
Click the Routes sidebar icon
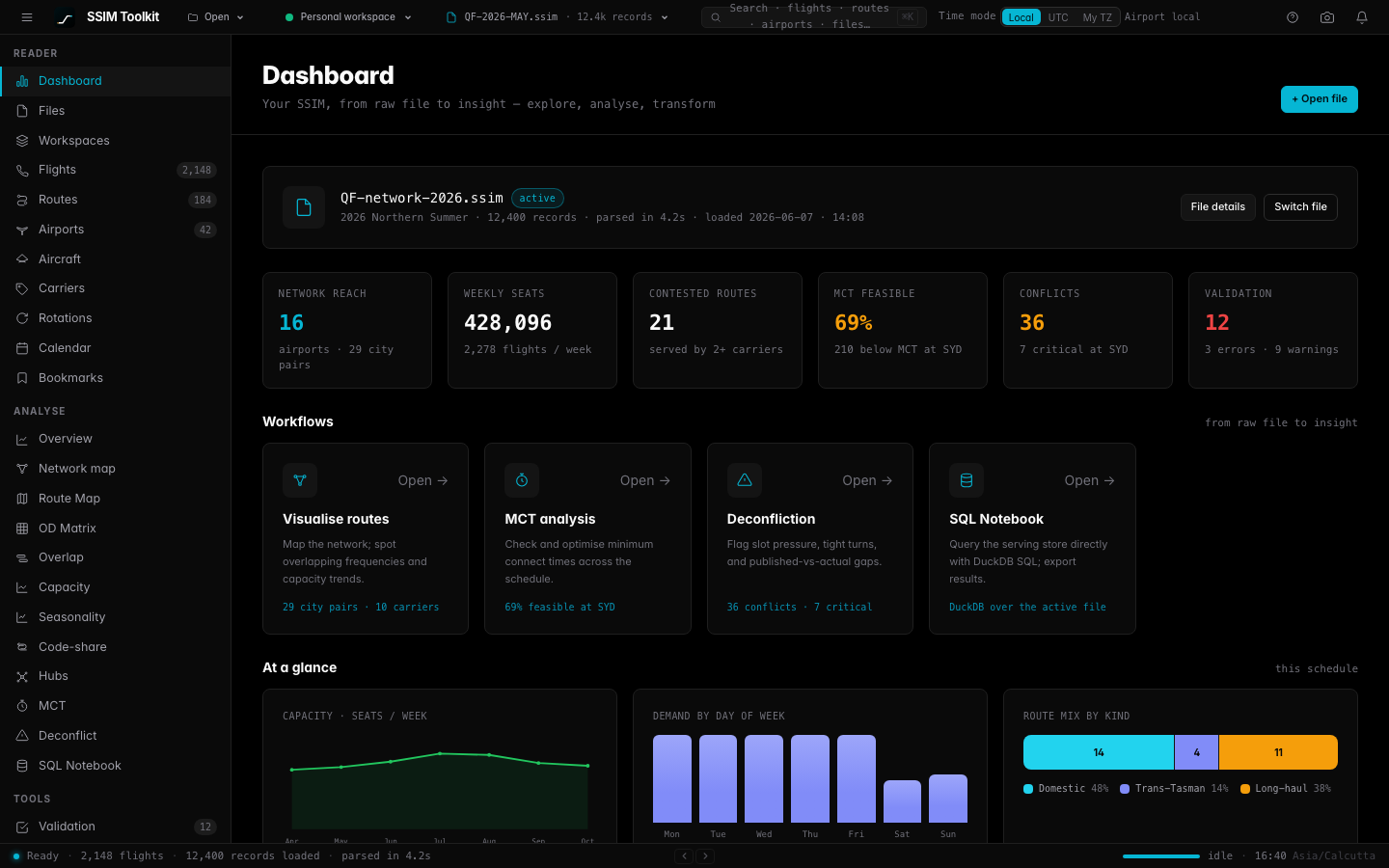coord(22,200)
